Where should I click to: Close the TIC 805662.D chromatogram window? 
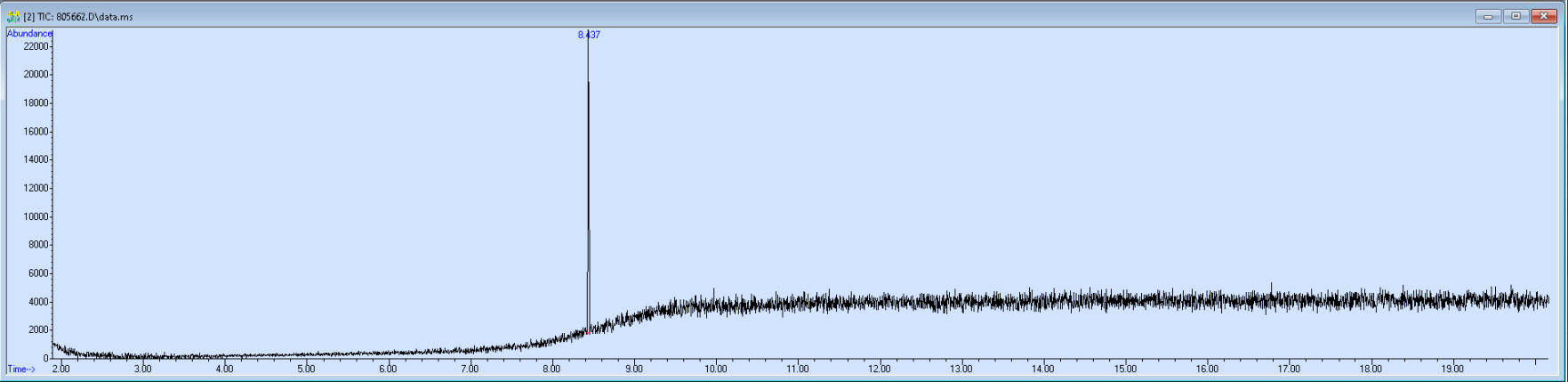1543,16
